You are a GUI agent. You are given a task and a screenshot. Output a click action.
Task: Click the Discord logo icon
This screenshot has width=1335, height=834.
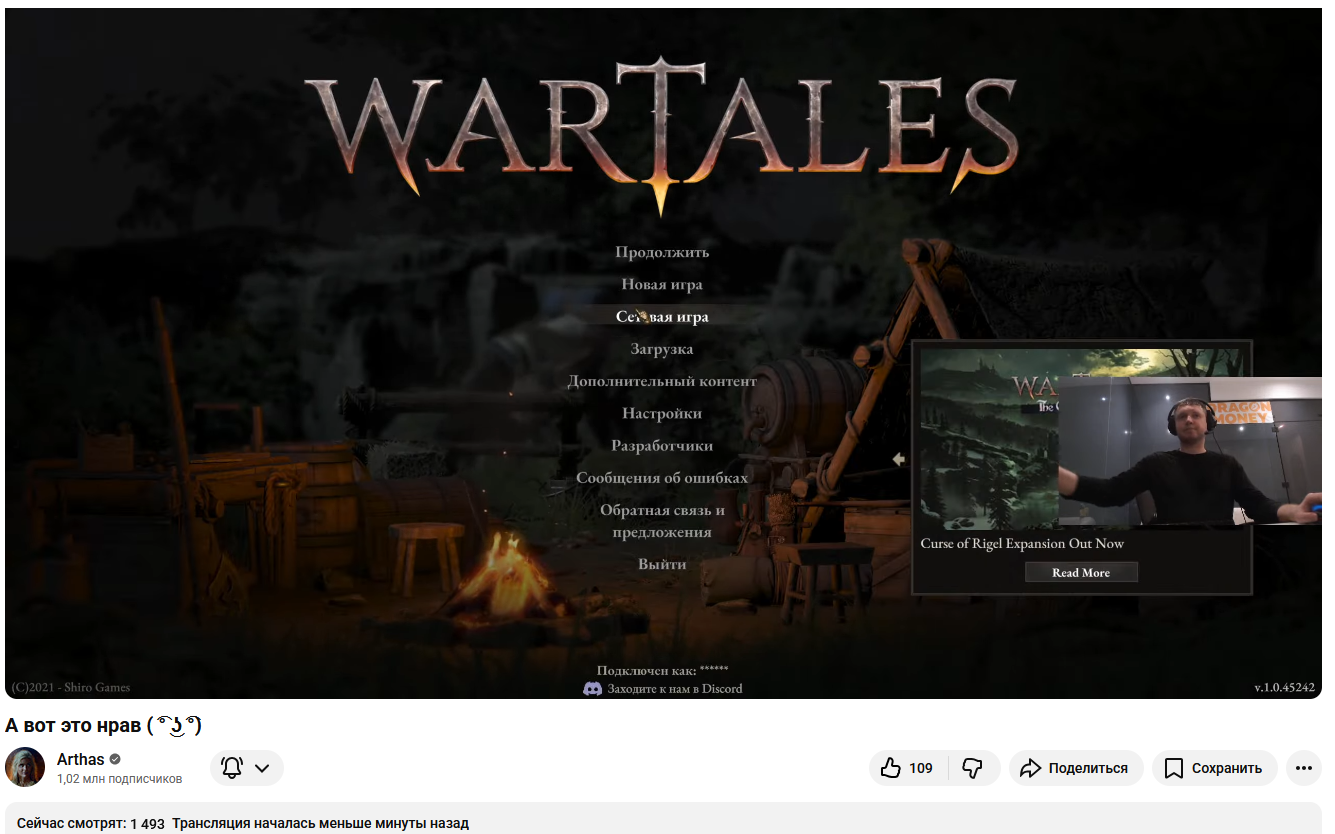point(592,688)
